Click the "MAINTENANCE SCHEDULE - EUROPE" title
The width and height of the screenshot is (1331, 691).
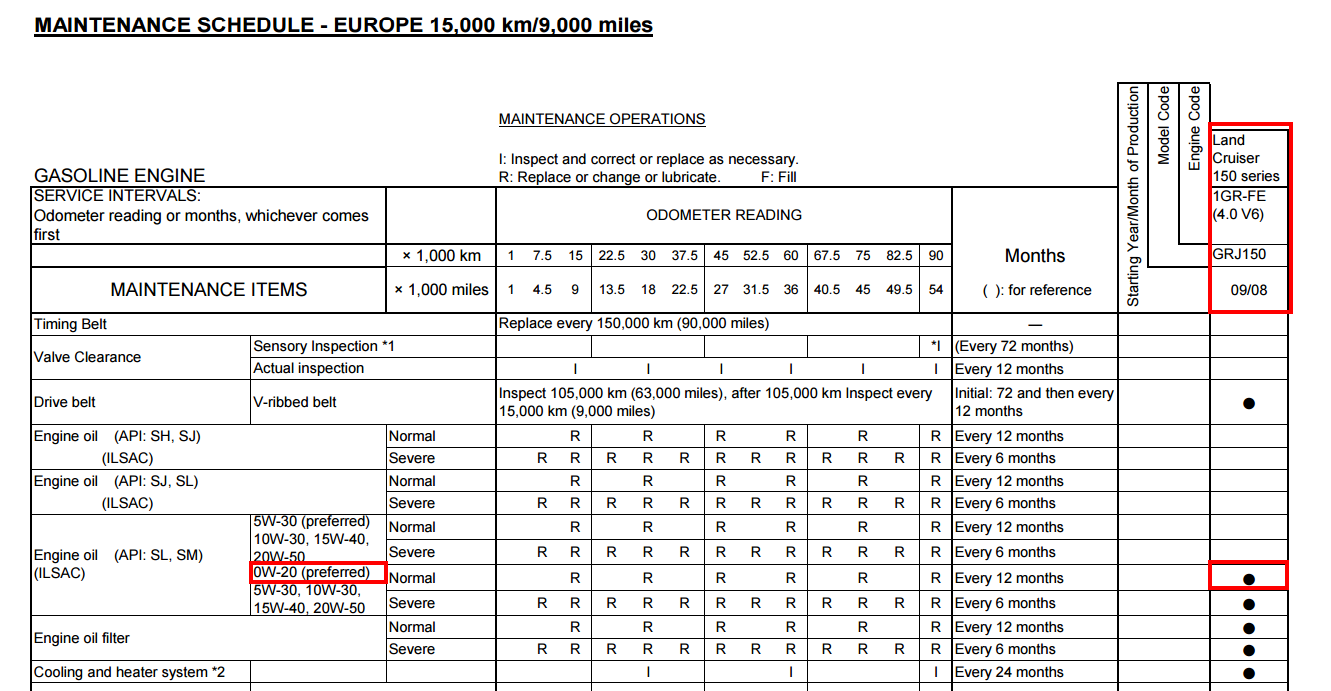(343, 25)
